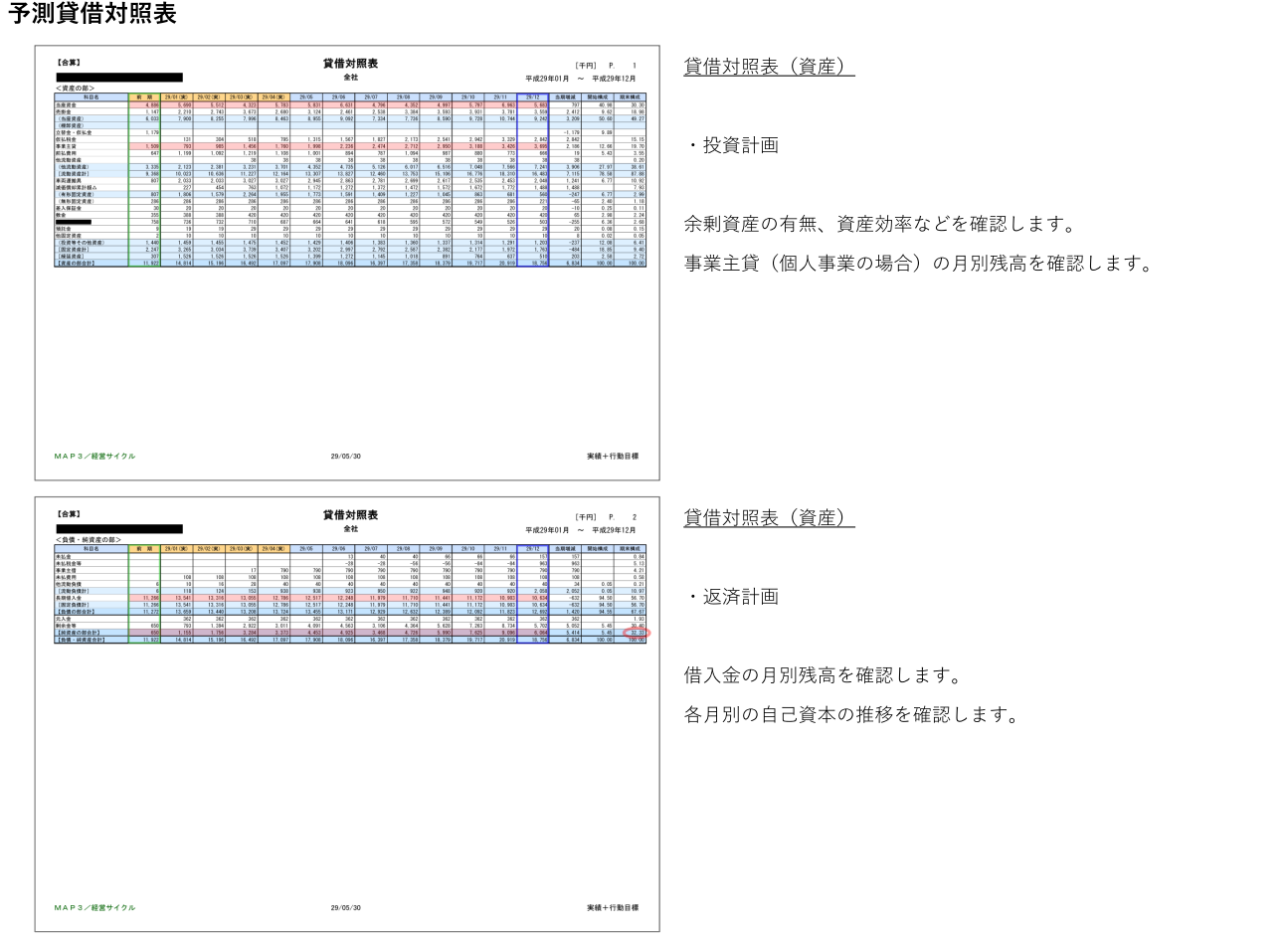The height and width of the screenshot is (937, 1288).
Task: Click 全社 under the page 1 report title
Action: pos(350,77)
